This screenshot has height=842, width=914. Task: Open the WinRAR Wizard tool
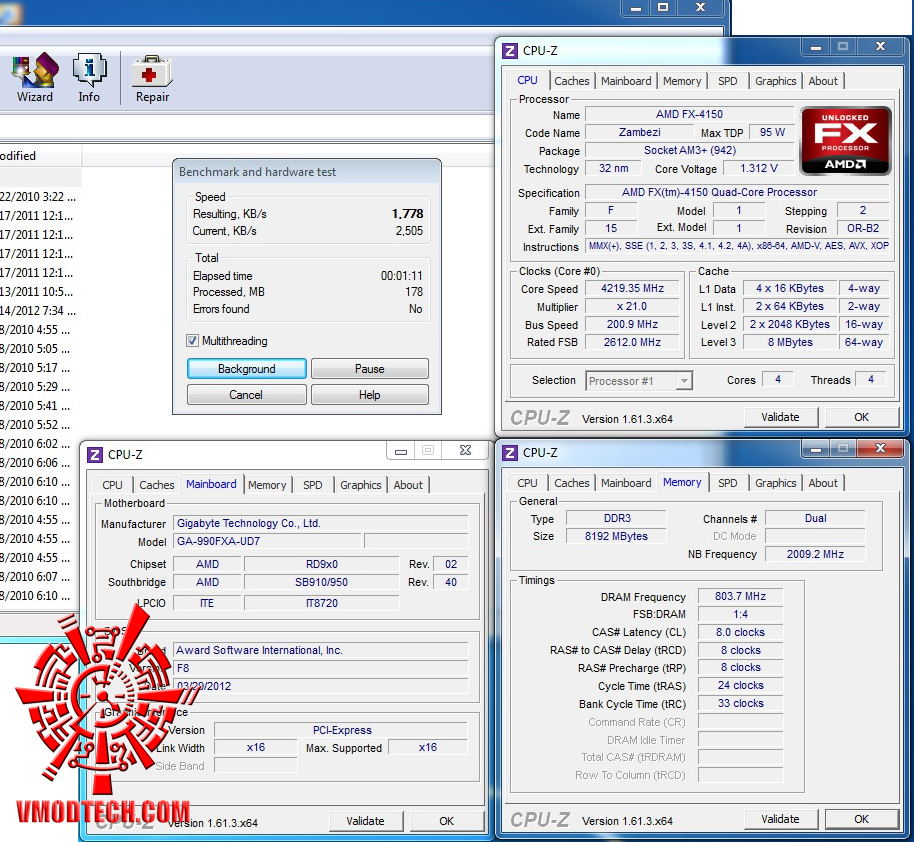(x=35, y=78)
